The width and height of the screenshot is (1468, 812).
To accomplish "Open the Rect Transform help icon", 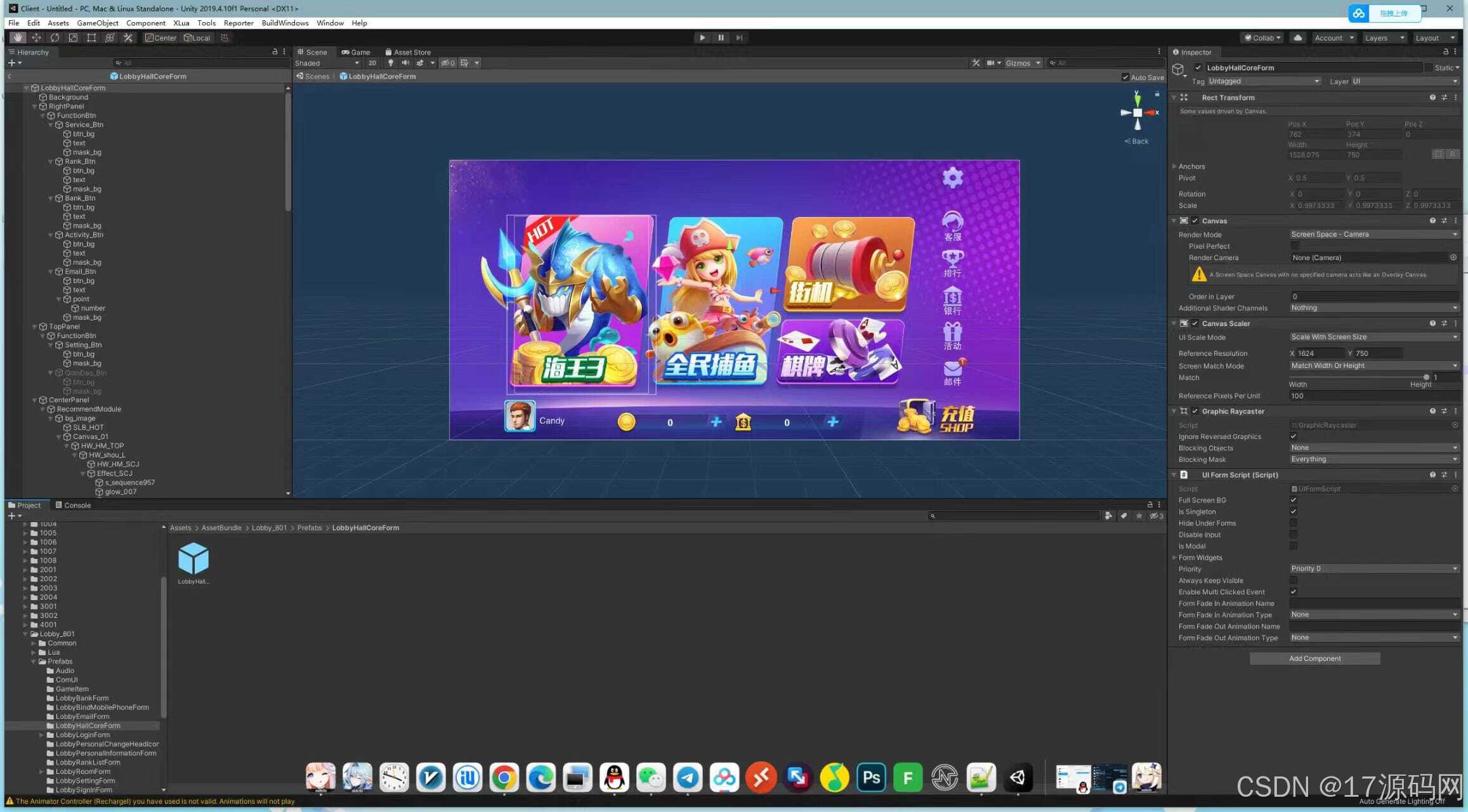I will click(1432, 98).
